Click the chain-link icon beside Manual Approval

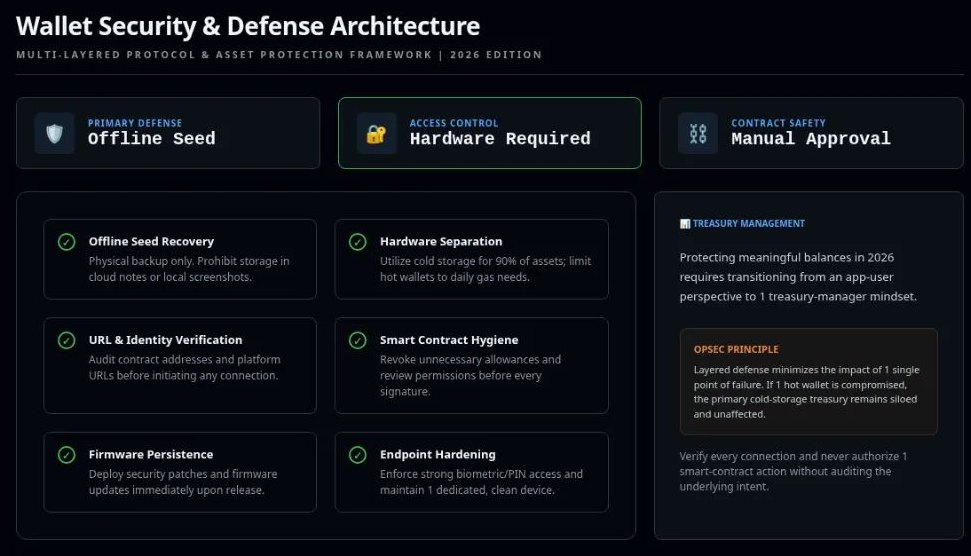698,133
